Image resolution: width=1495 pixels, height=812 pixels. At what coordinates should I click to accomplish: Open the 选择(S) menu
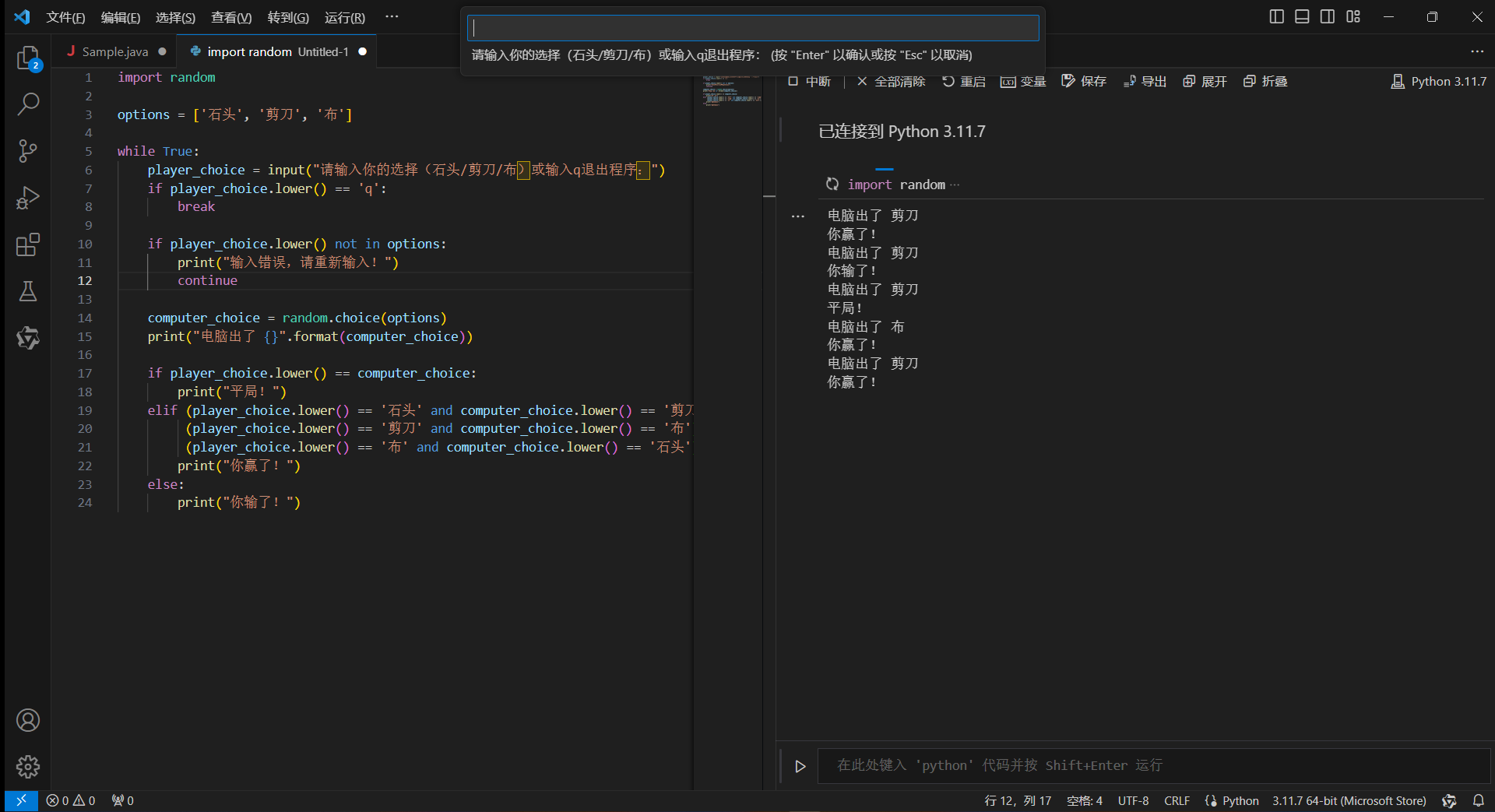[175, 17]
